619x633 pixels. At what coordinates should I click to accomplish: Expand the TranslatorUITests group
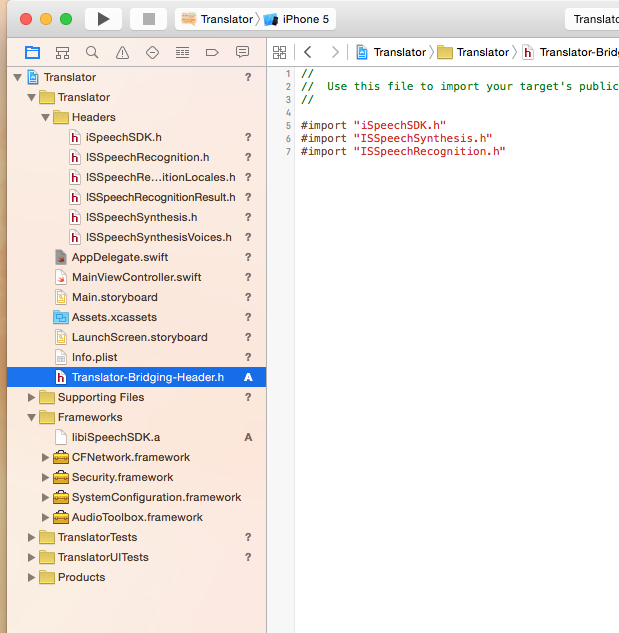(x=31, y=557)
